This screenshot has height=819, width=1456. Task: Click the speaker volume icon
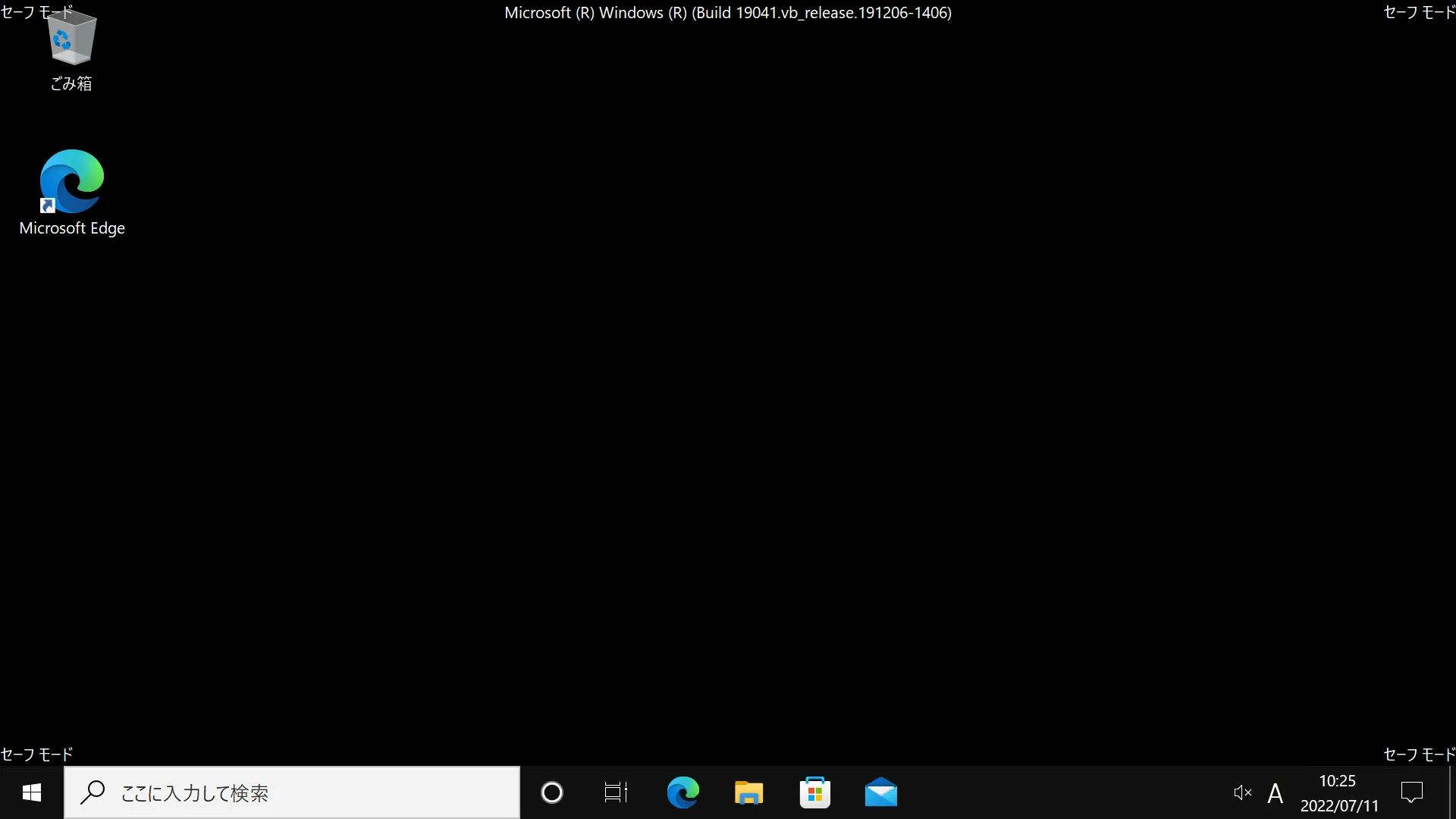click(1243, 792)
